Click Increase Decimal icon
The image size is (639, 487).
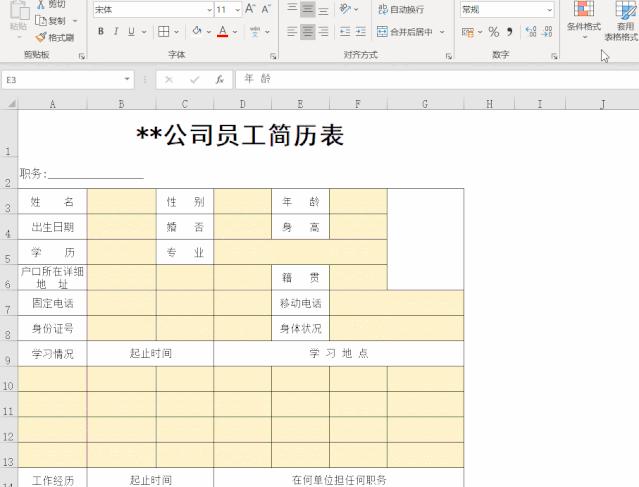531,31
